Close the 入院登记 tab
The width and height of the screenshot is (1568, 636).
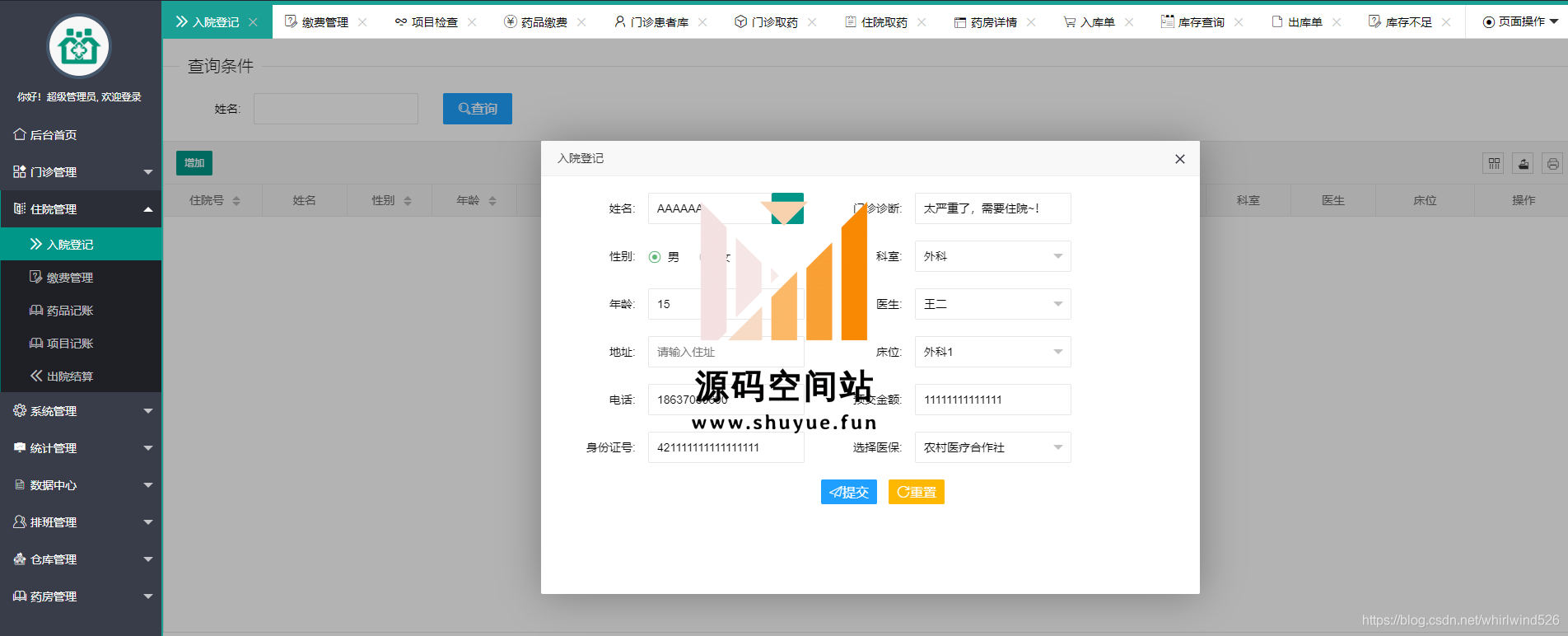(x=253, y=22)
